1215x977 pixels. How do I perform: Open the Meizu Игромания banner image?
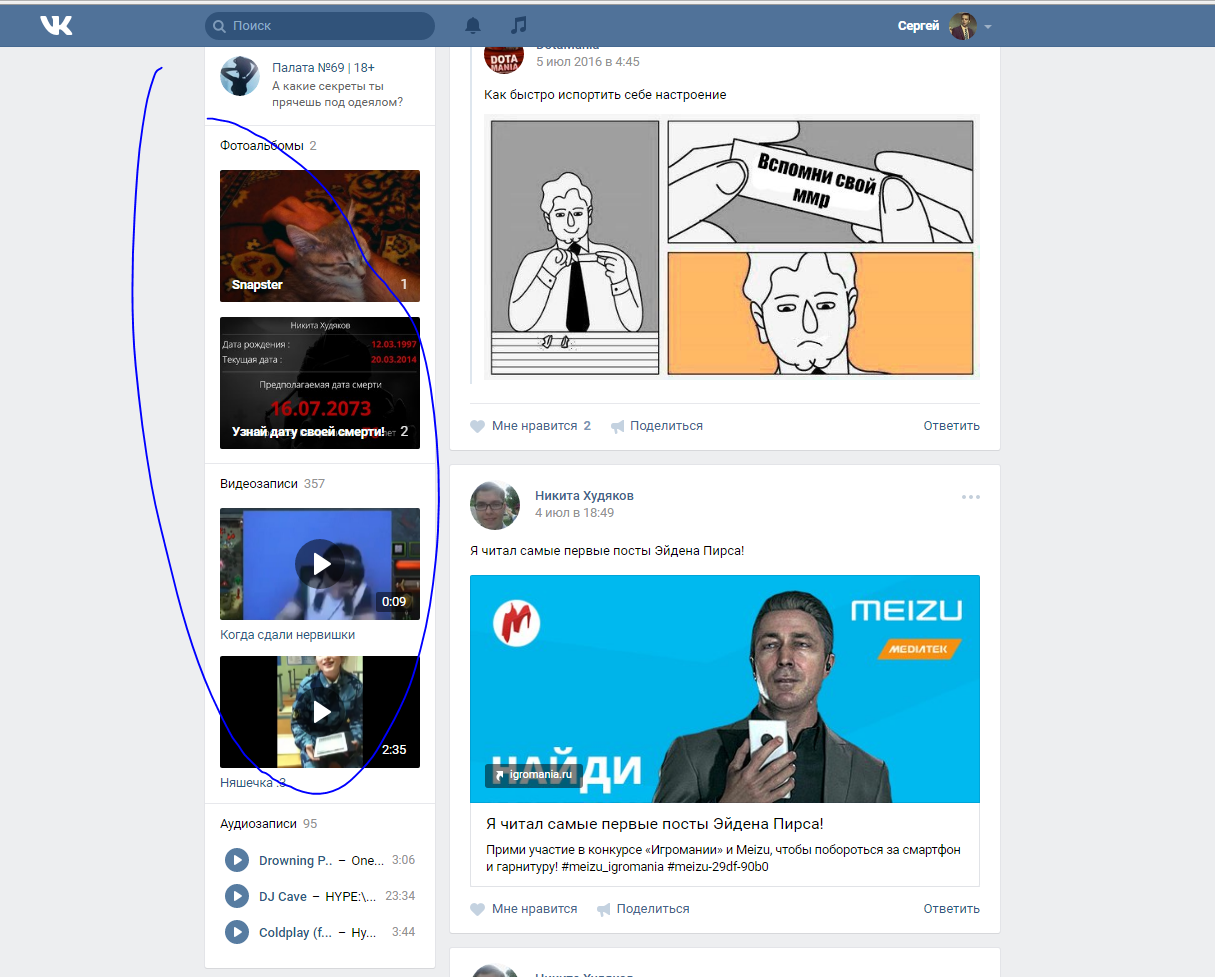coord(725,689)
